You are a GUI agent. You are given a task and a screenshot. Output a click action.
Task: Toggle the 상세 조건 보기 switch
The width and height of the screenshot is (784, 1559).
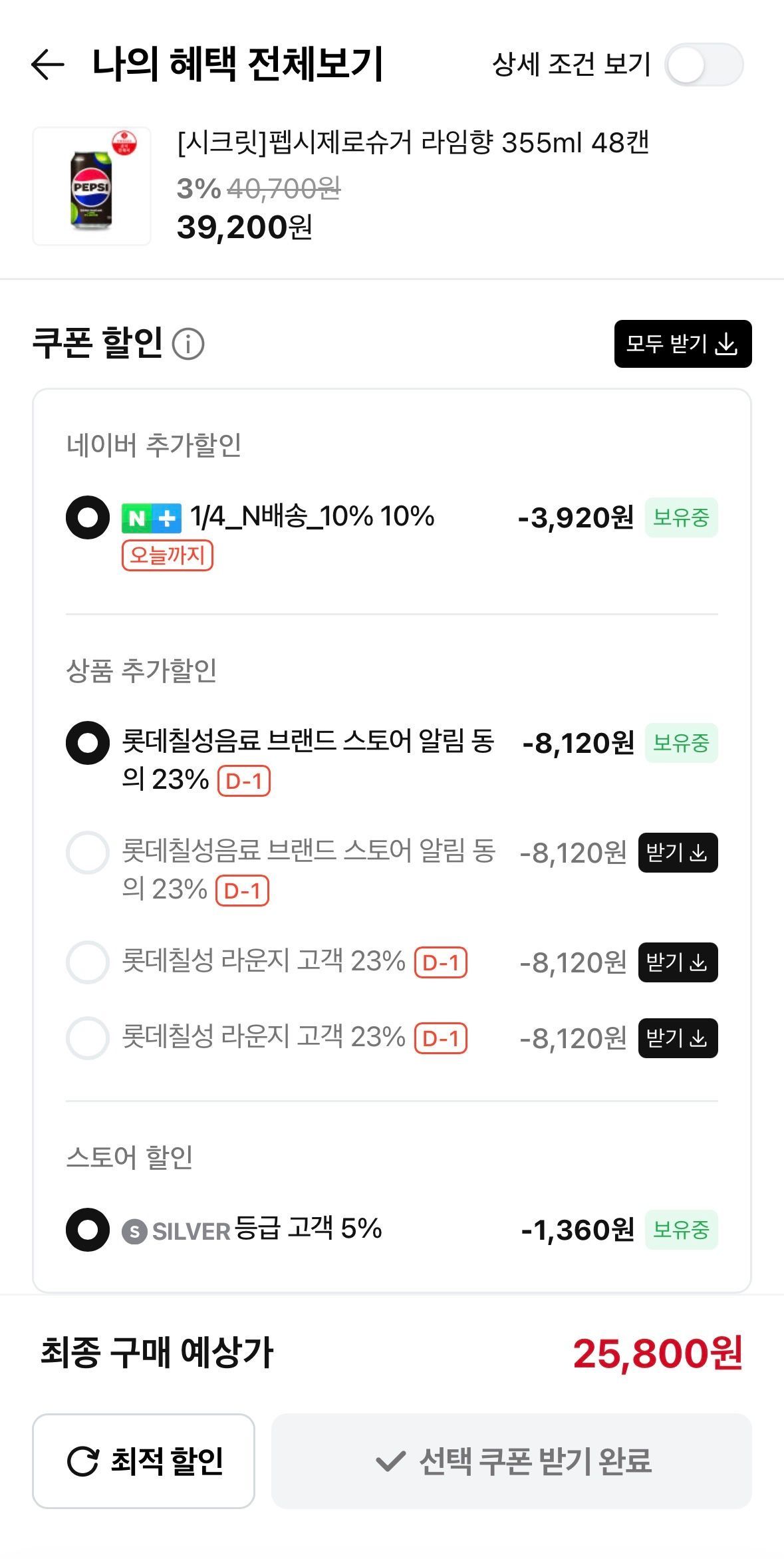(704, 65)
